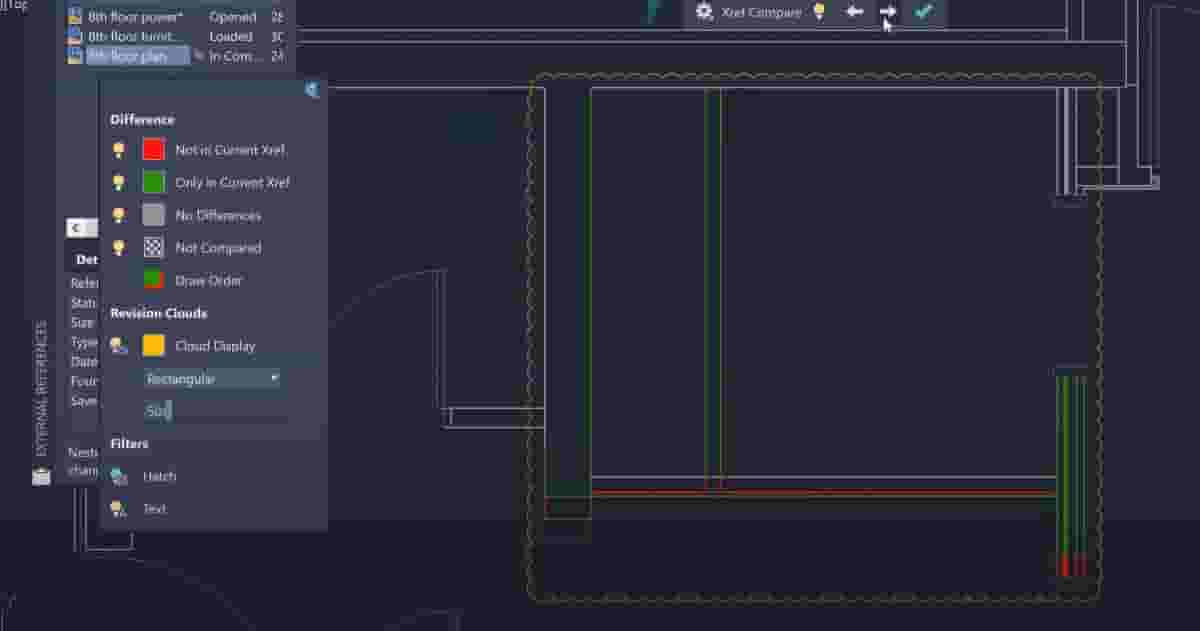Select the 8th floor furniture xref entry
This screenshot has height=631, width=1200.
click(135, 36)
